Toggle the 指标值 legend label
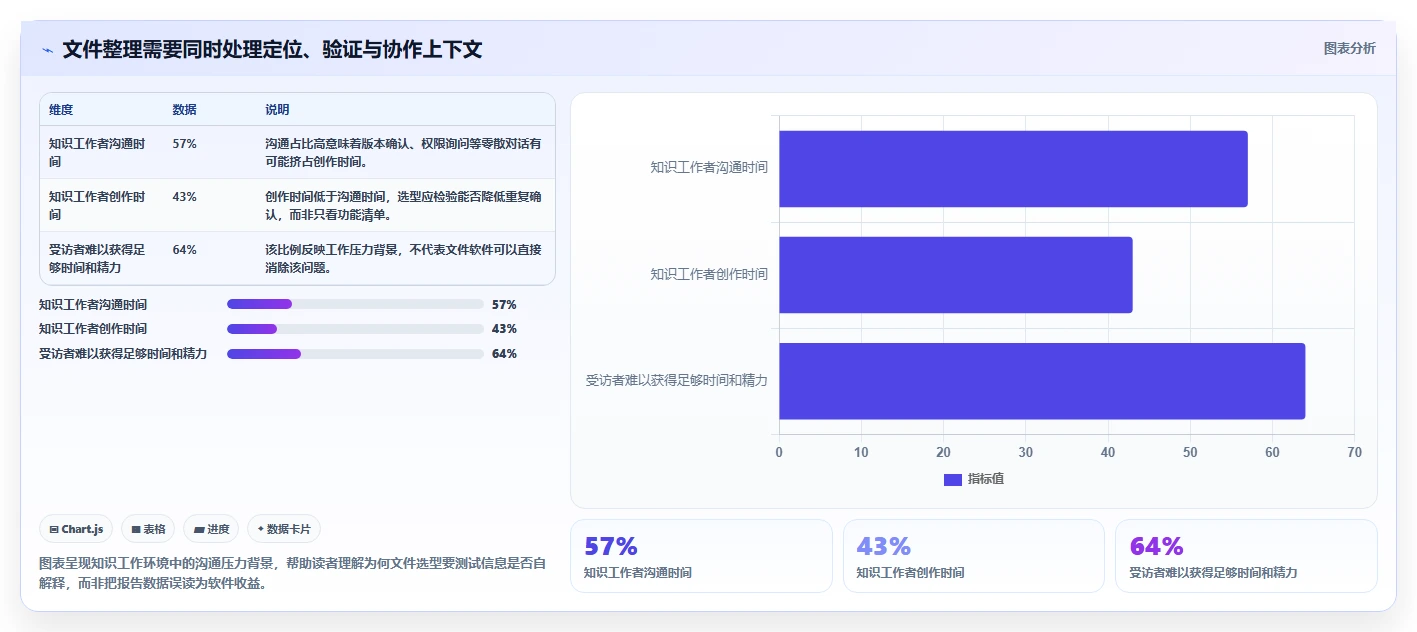 (x=986, y=480)
